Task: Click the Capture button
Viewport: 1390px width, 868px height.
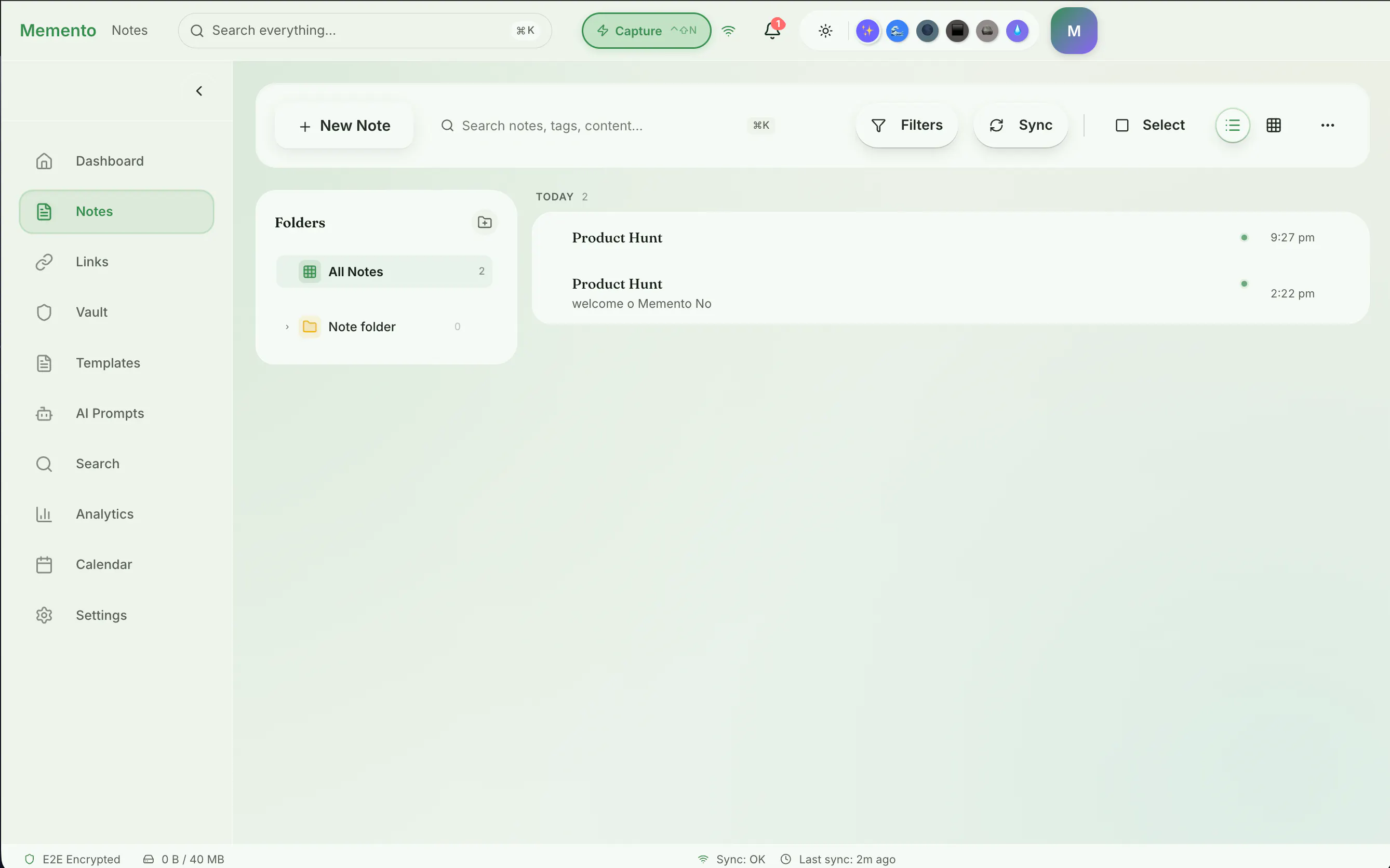Action: click(x=646, y=31)
